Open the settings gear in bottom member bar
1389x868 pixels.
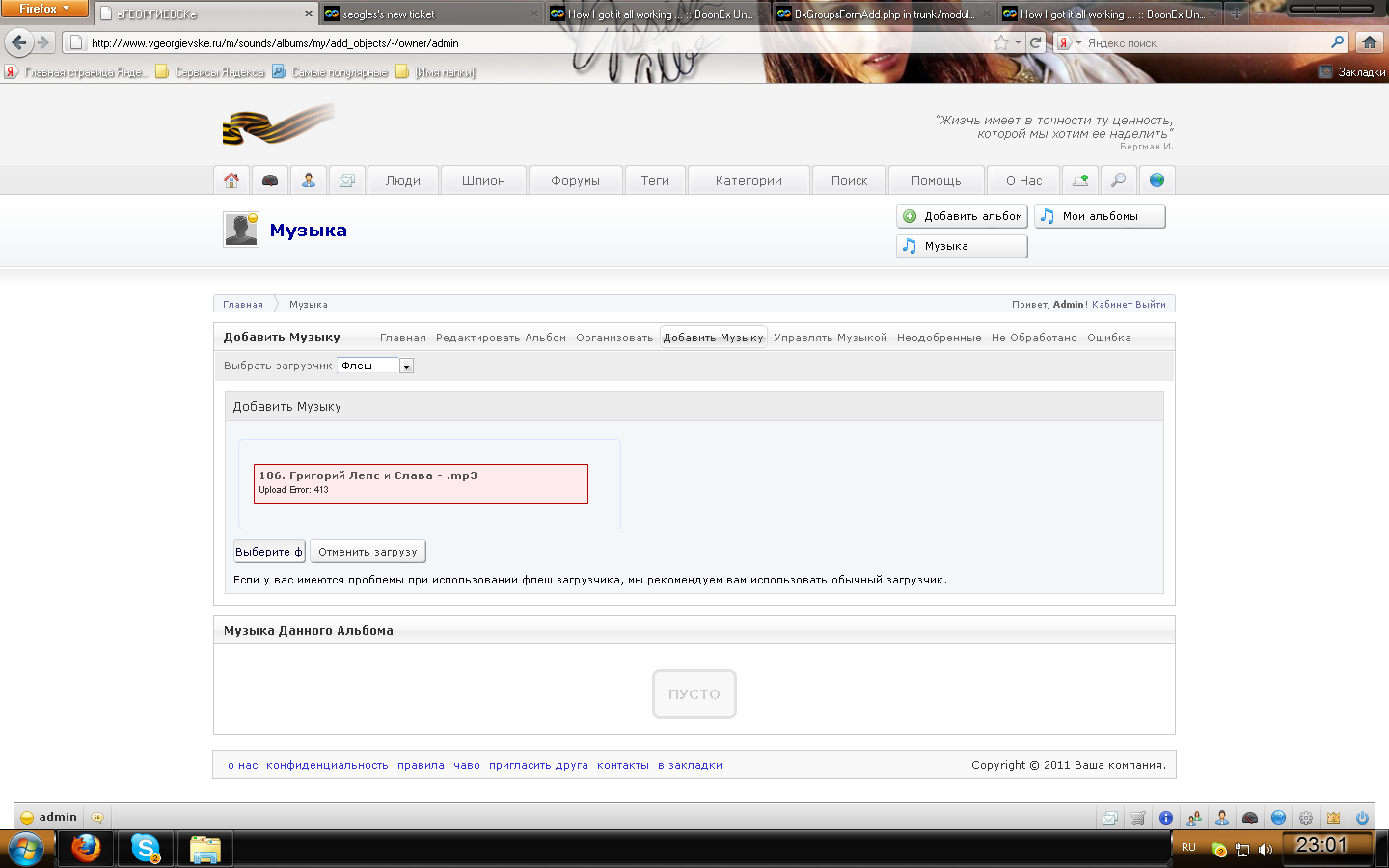tap(1306, 818)
